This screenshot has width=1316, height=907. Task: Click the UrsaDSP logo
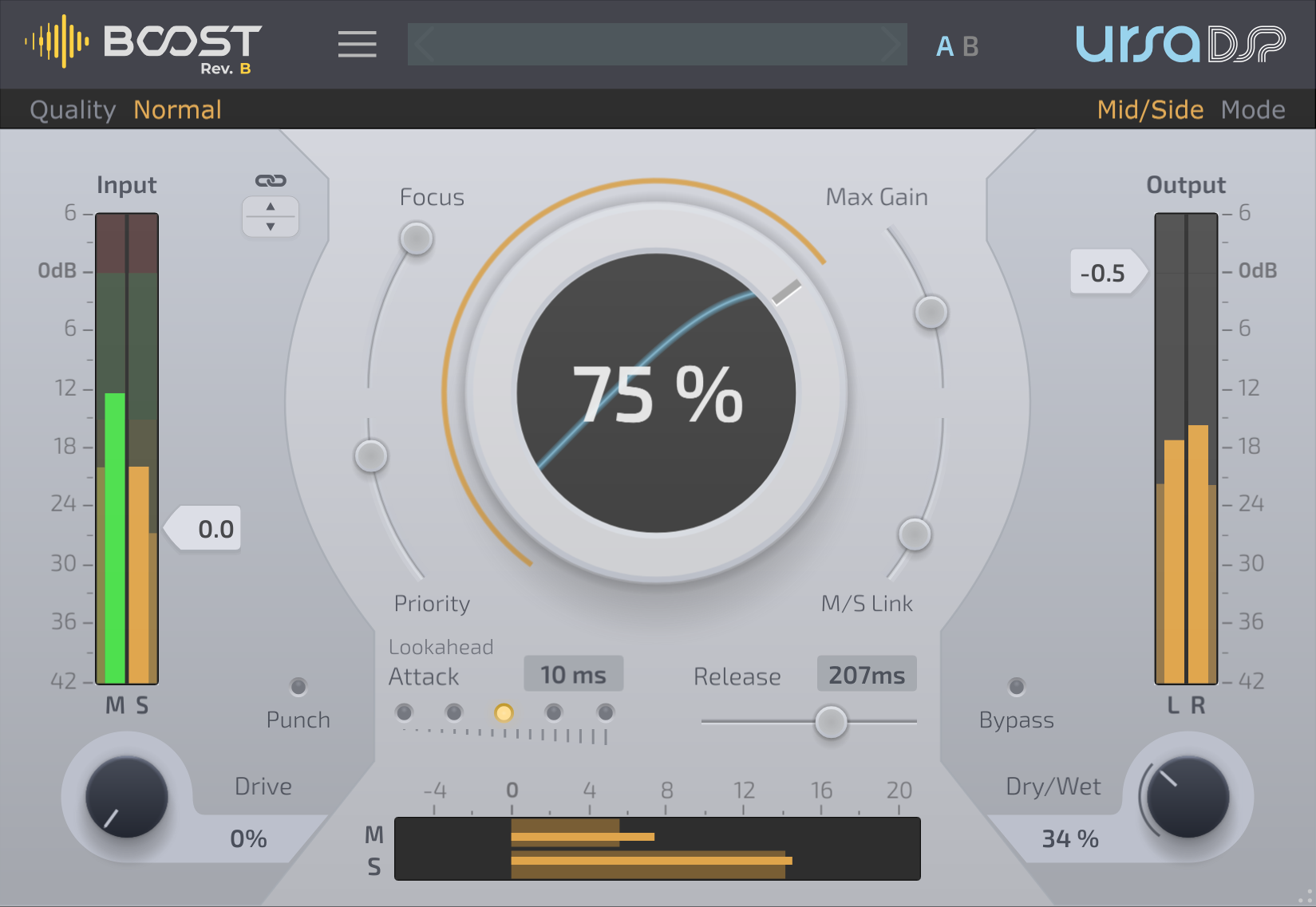point(1180,44)
